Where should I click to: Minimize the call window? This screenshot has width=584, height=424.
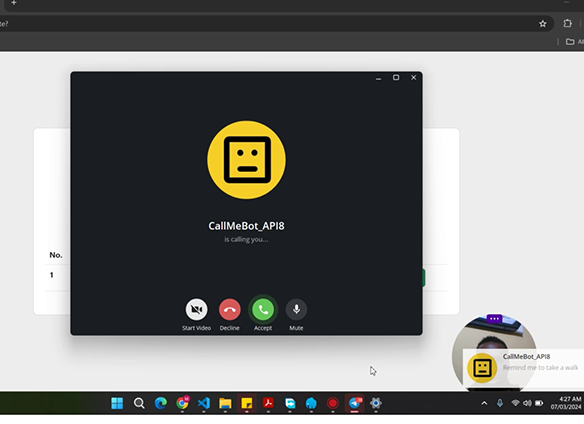[378, 78]
